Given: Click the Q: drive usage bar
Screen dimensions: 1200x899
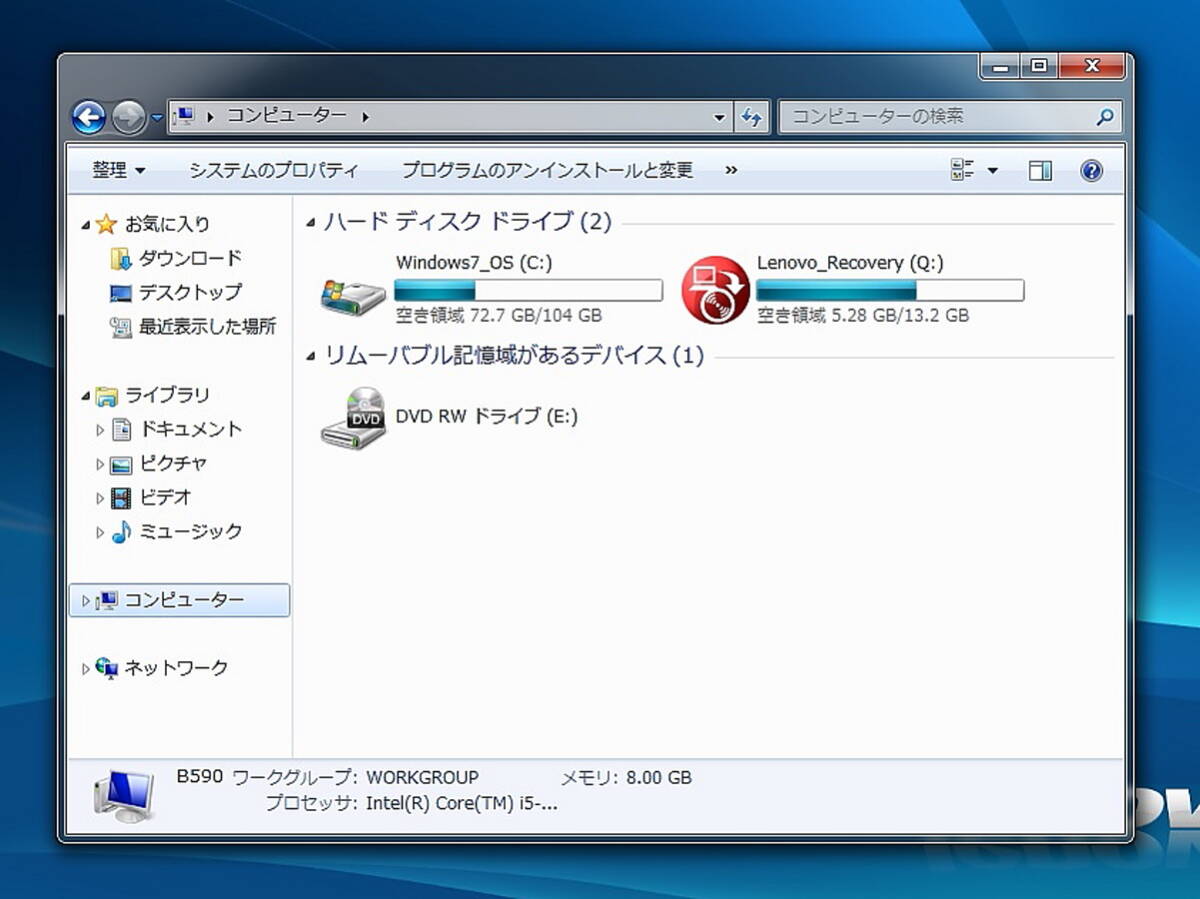Looking at the screenshot, I should point(889,290).
